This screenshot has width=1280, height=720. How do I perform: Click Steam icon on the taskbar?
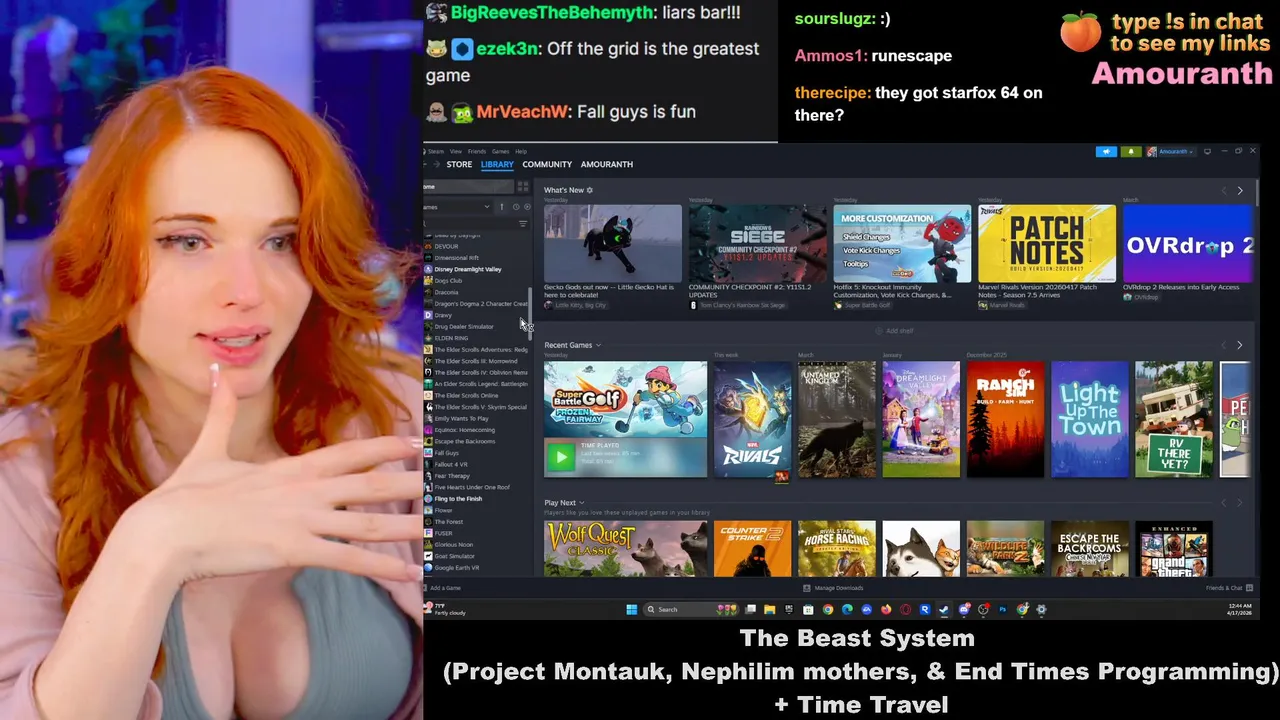pos(944,609)
